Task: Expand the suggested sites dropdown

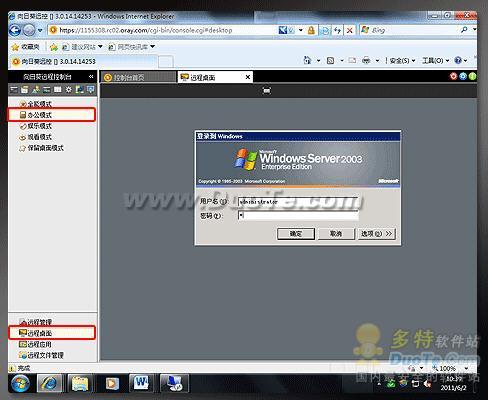Action: pyautogui.click(x=100, y=47)
